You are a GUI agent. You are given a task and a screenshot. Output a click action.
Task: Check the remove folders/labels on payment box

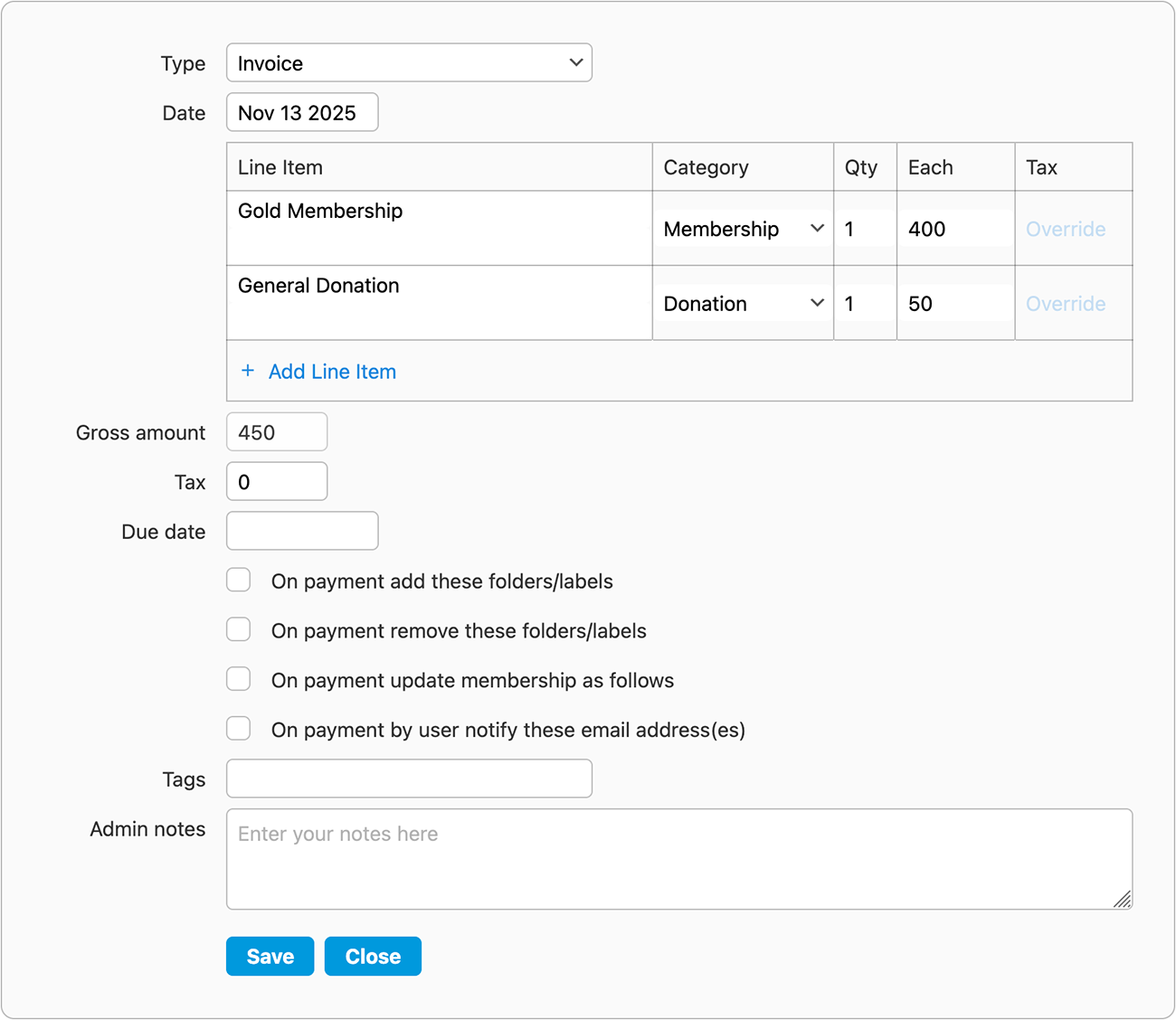(x=239, y=629)
